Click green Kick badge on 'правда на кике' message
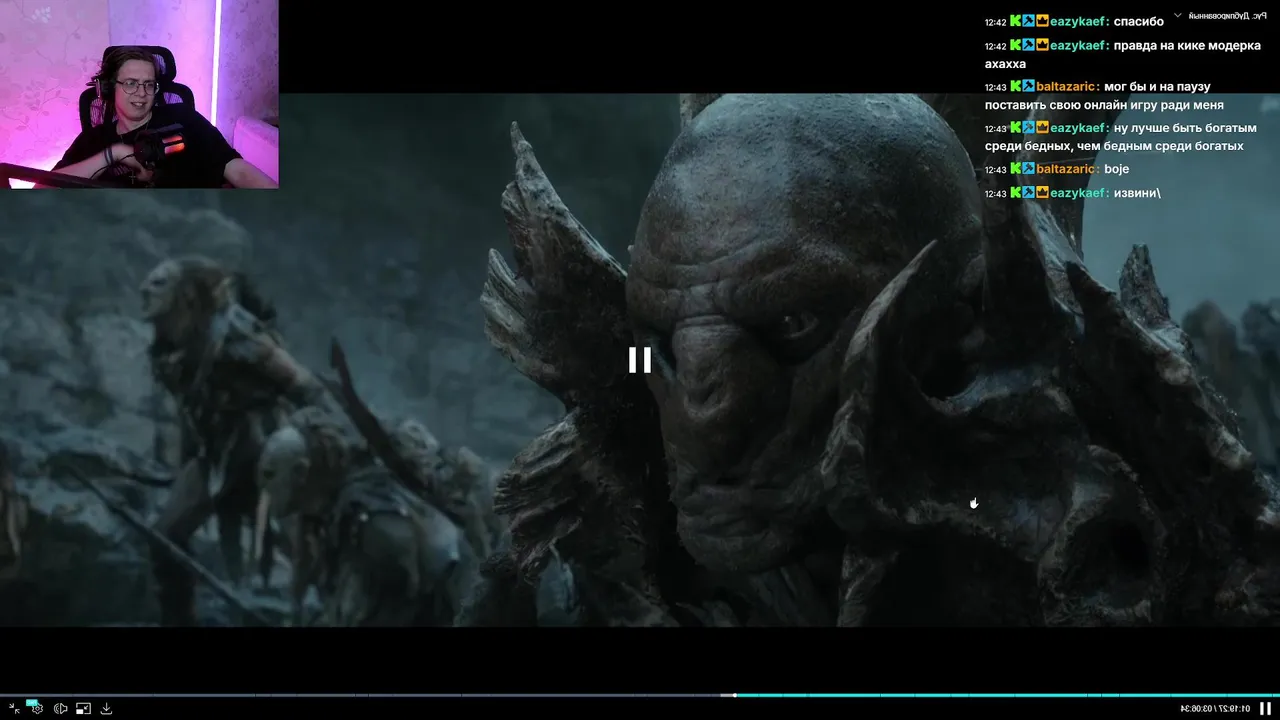The height and width of the screenshot is (720, 1280). click(x=1015, y=46)
